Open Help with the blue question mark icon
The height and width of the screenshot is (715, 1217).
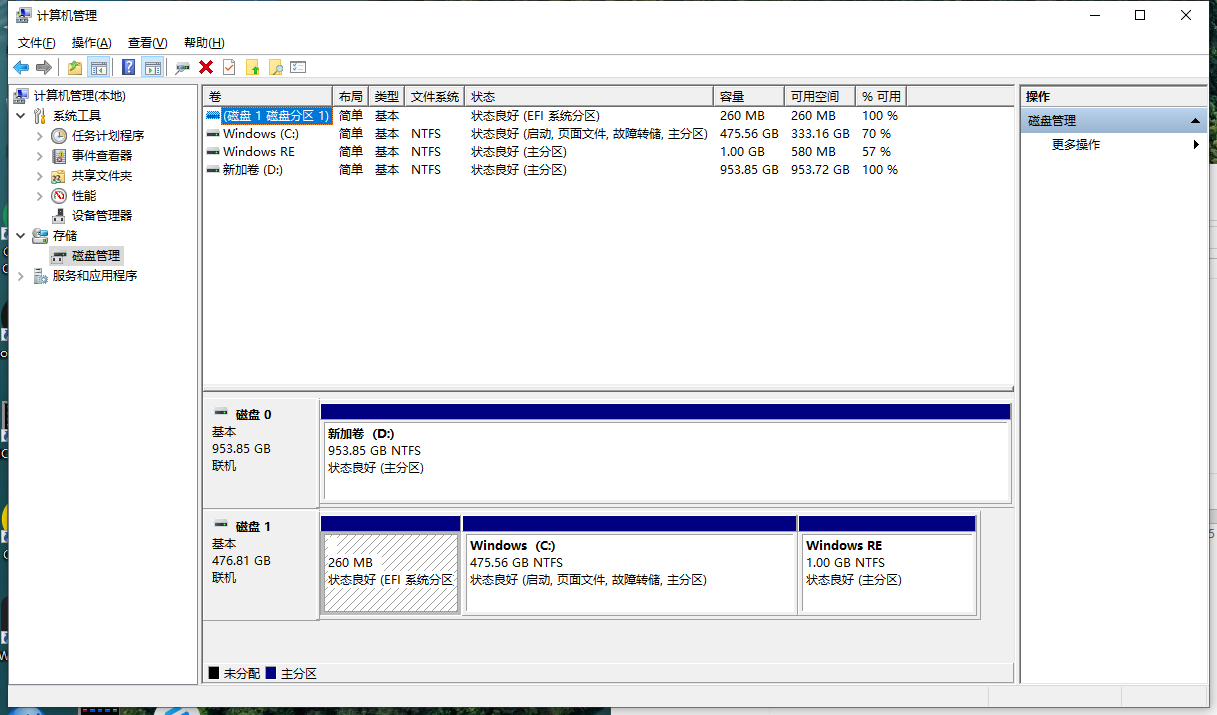coord(128,67)
